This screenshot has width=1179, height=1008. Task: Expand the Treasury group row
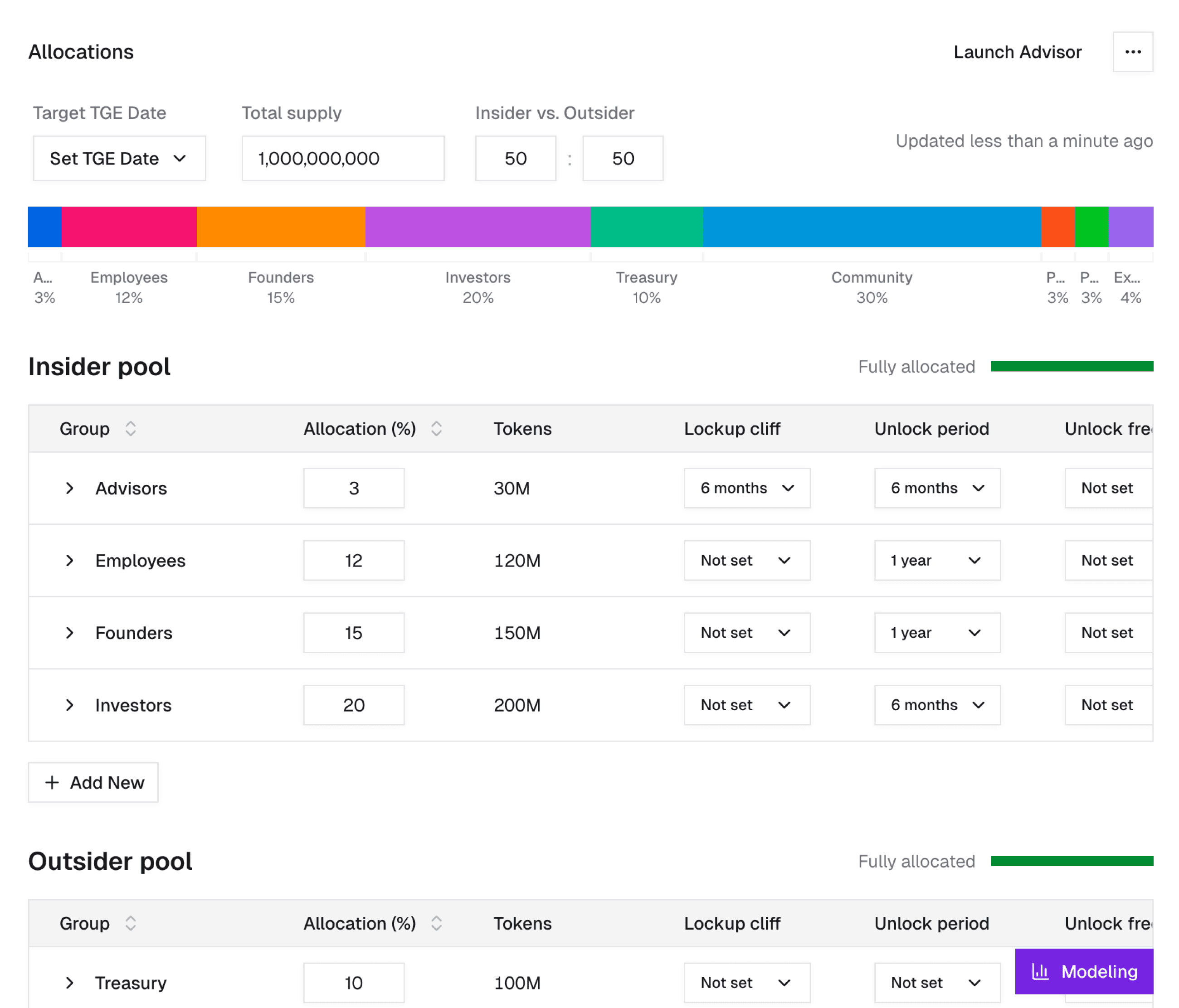(x=69, y=983)
